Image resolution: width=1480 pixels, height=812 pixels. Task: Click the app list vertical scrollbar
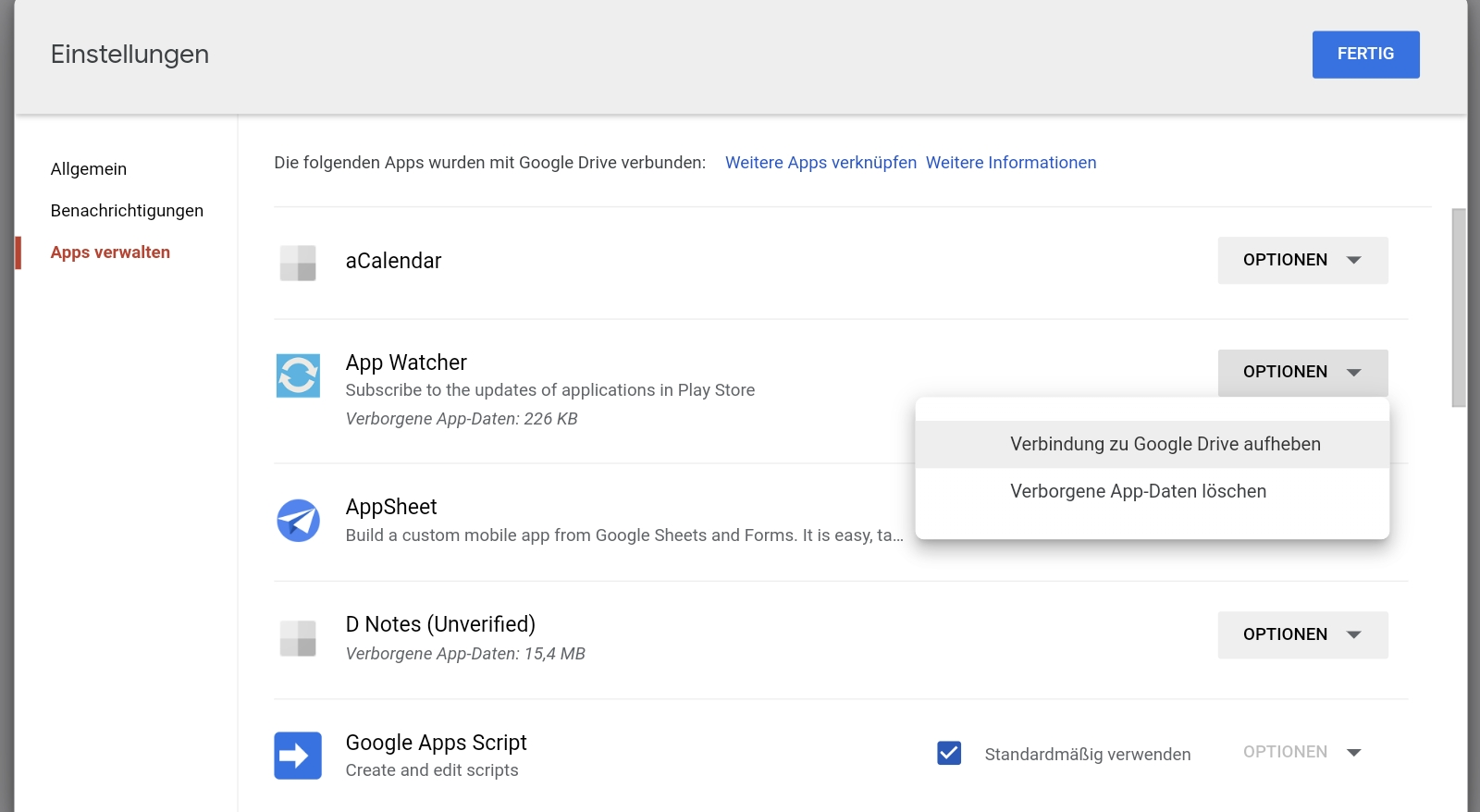pyautogui.click(x=1459, y=307)
